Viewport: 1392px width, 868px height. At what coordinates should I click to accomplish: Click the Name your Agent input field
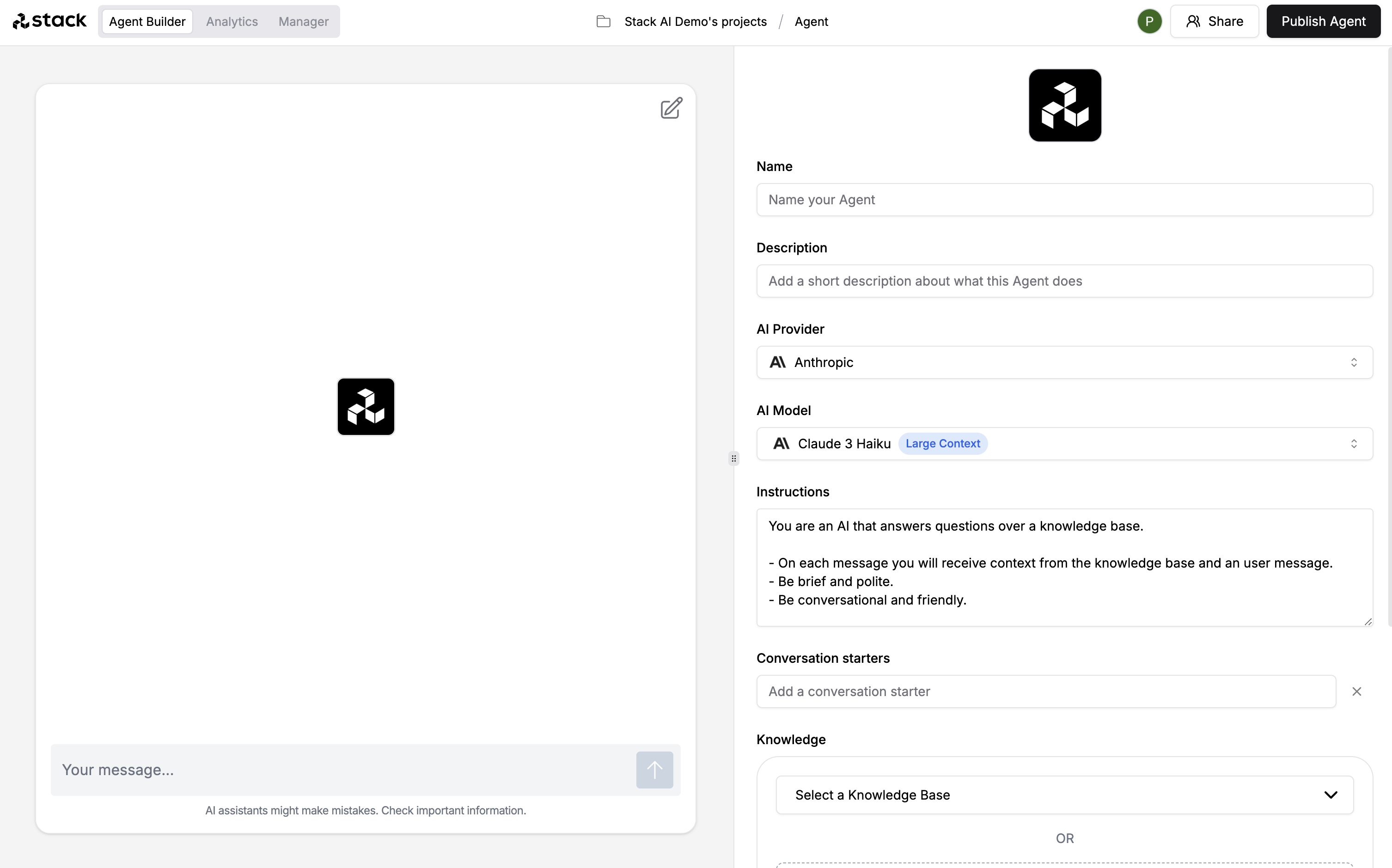coord(1064,199)
